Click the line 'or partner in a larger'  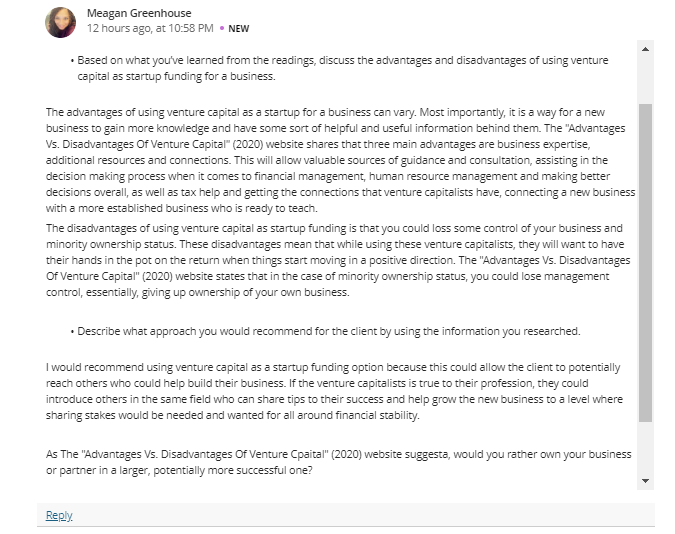point(179,470)
